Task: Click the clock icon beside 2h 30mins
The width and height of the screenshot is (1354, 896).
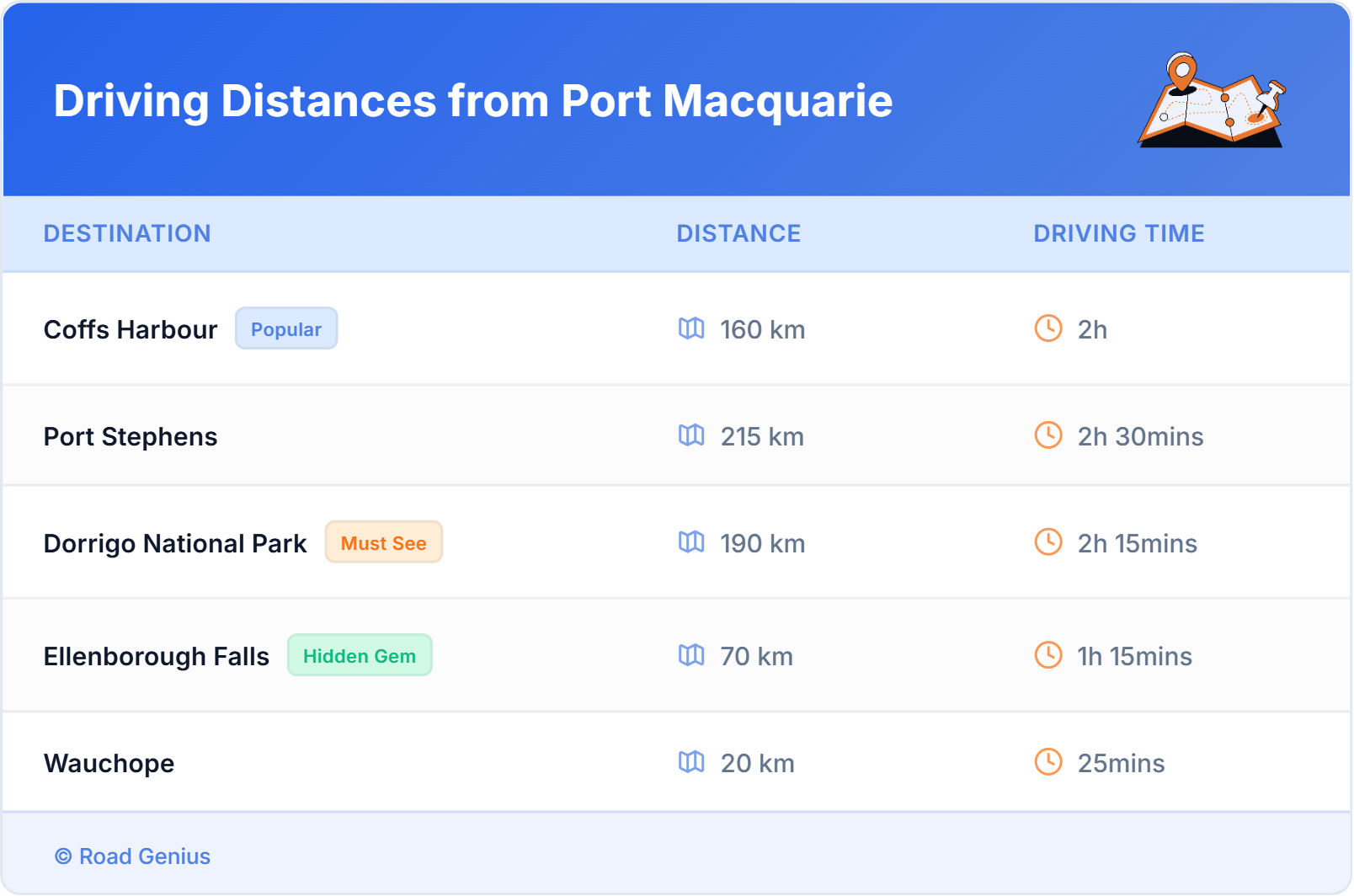Action: 1047,436
